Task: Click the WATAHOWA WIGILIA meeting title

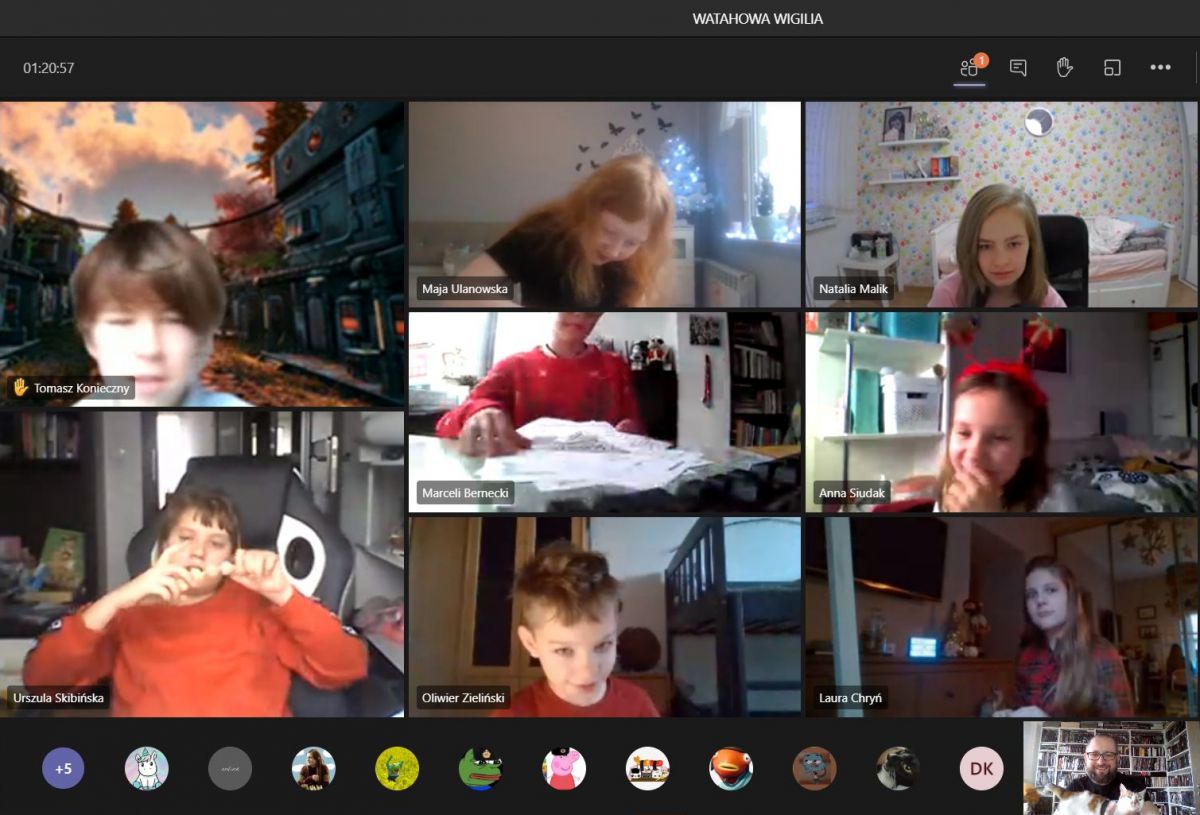Action: coord(758,19)
